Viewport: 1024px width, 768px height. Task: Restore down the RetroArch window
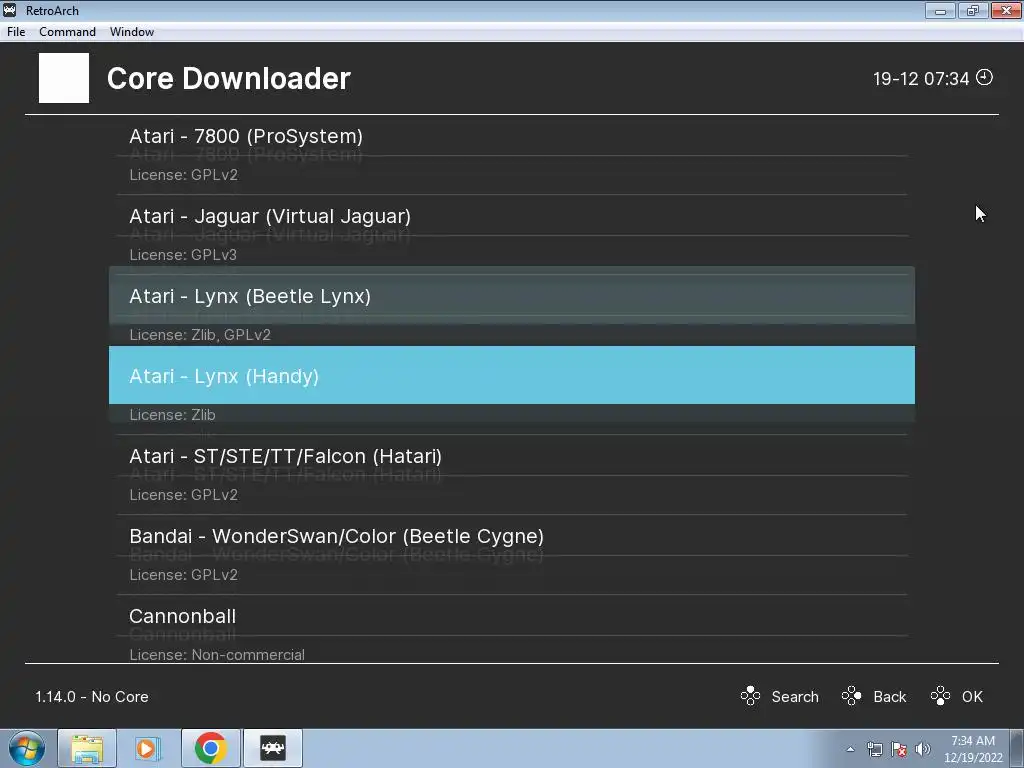pyautogui.click(x=973, y=10)
